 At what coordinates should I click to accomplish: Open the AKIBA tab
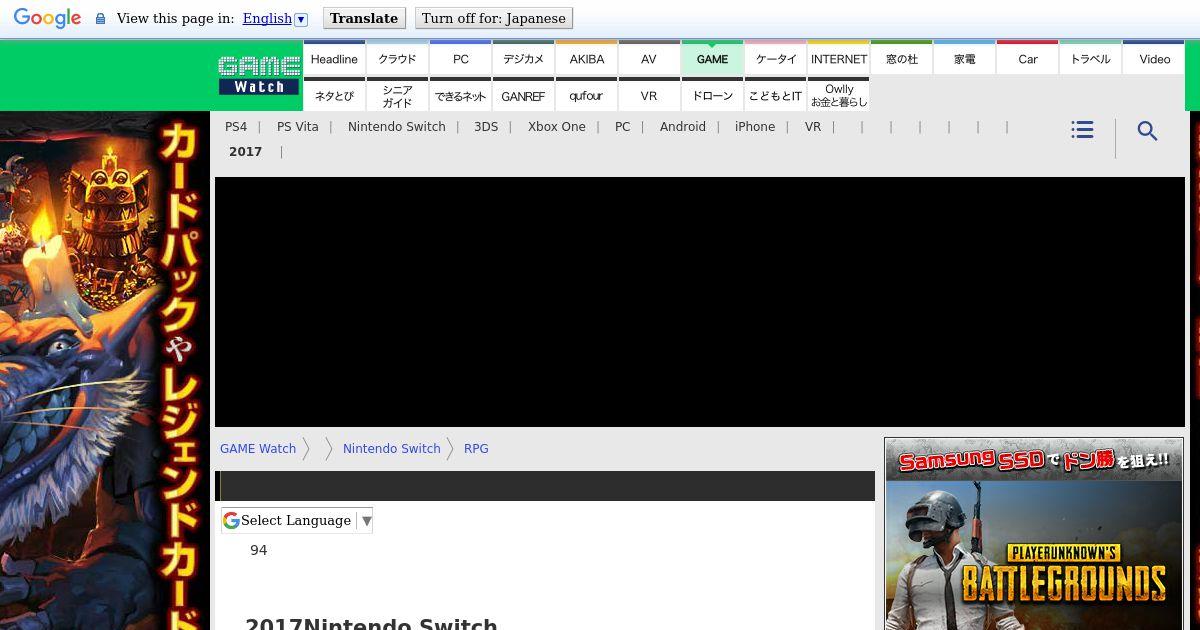[x=586, y=59]
